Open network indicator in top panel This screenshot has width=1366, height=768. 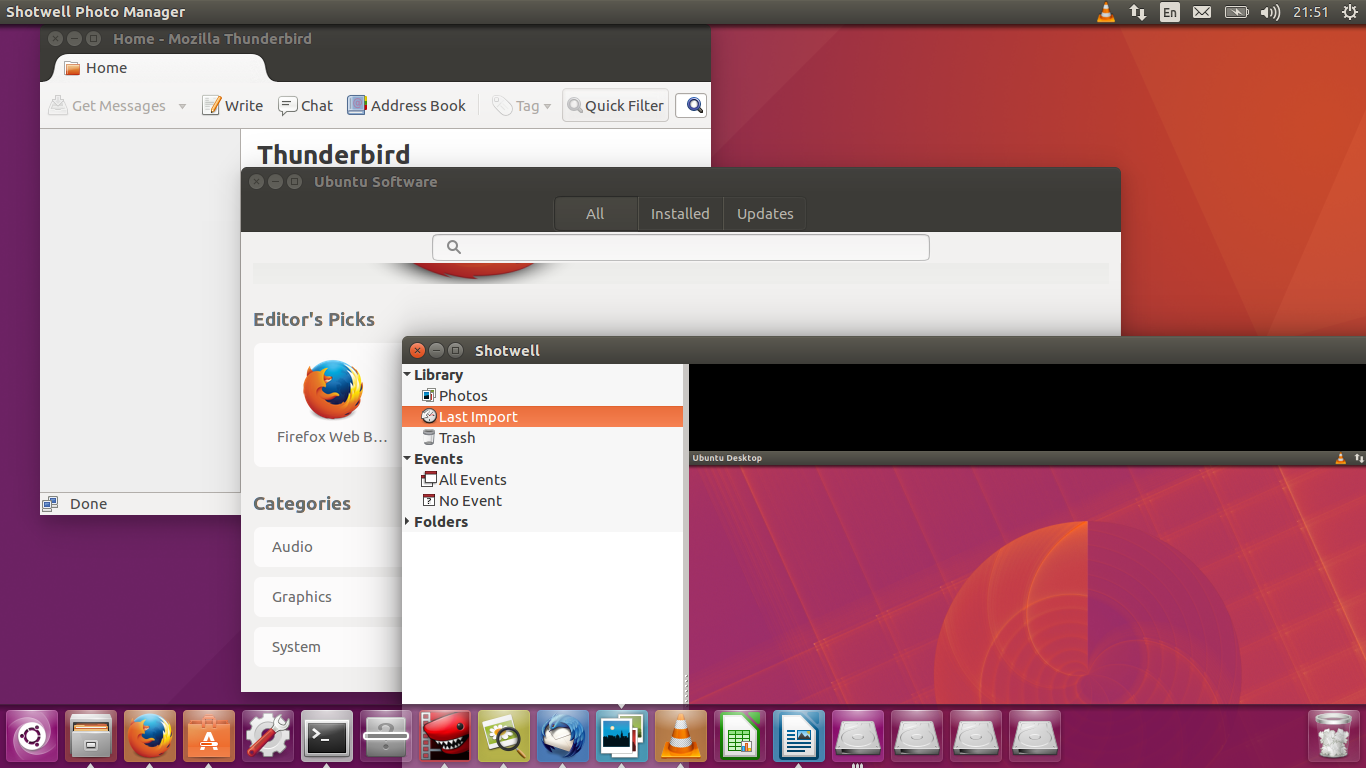(x=1138, y=12)
